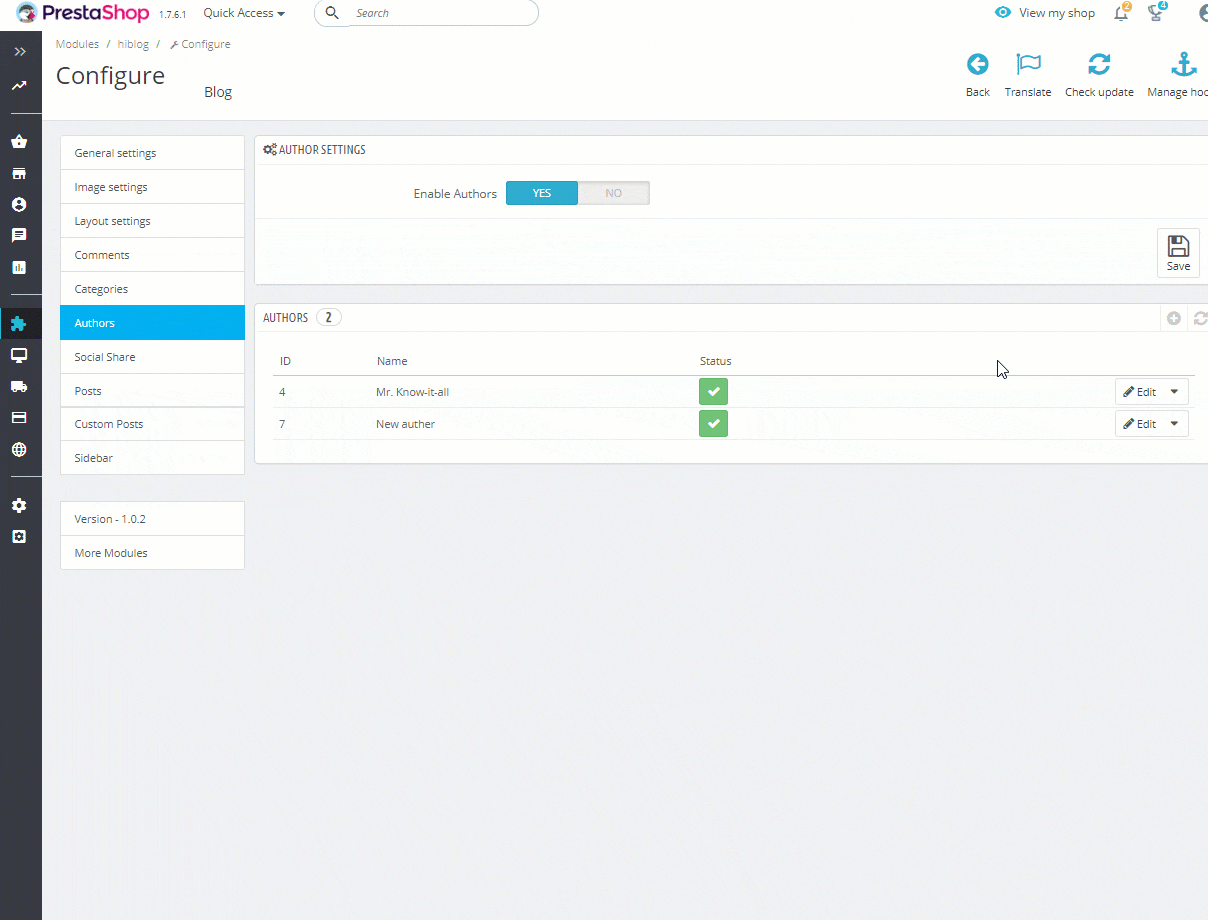Select the Authors tab

tap(152, 323)
